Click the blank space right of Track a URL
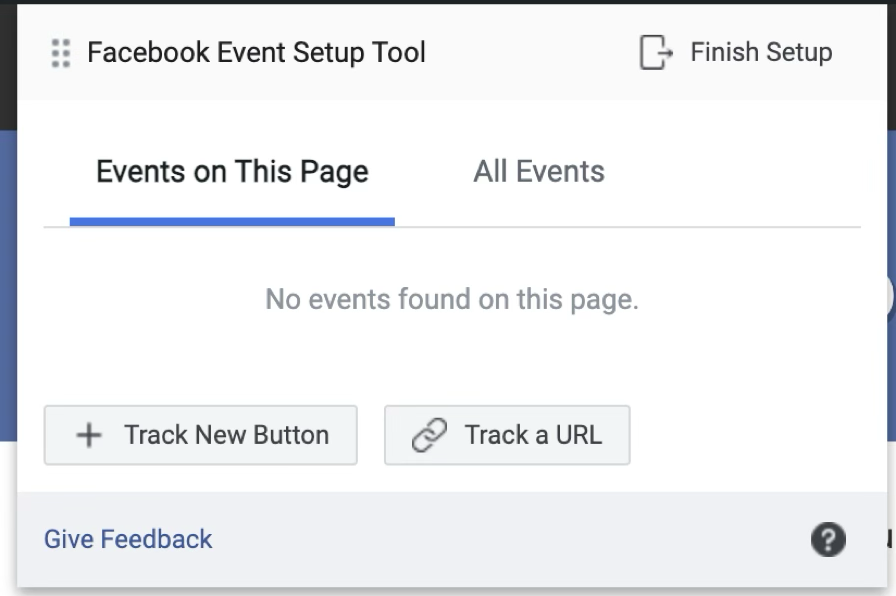This screenshot has height=596, width=896. click(750, 435)
